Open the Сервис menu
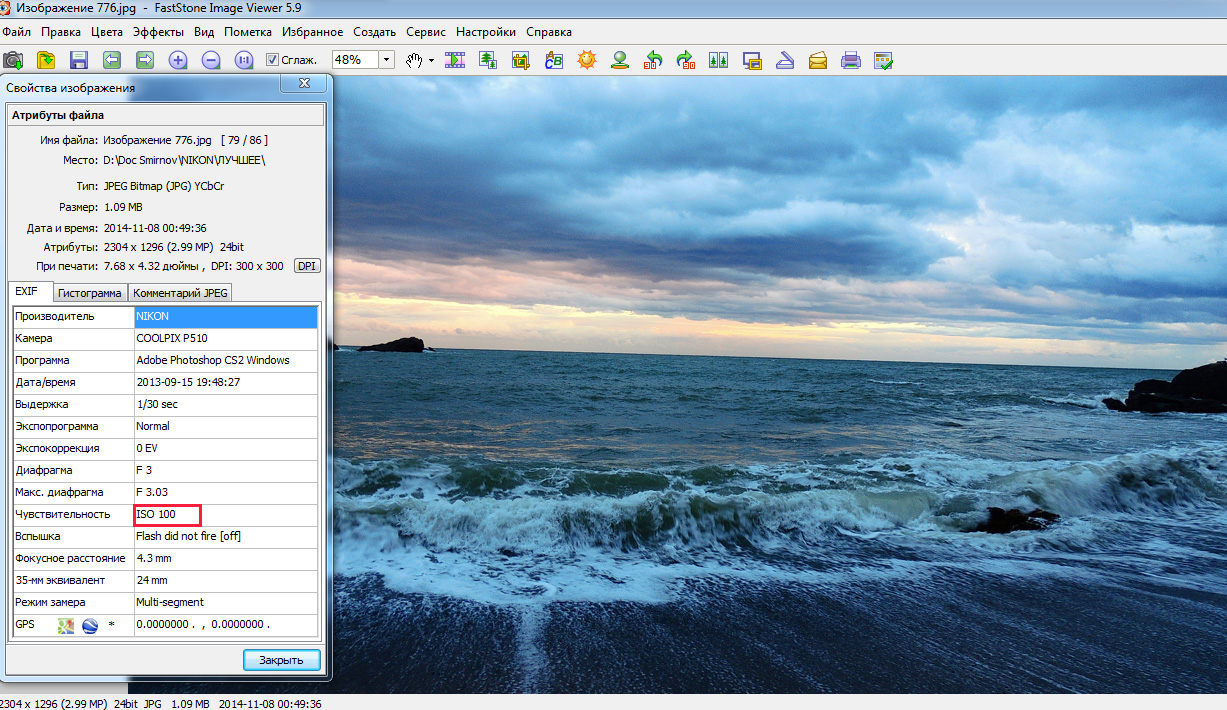This screenshot has width=1227, height=710. tap(426, 32)
